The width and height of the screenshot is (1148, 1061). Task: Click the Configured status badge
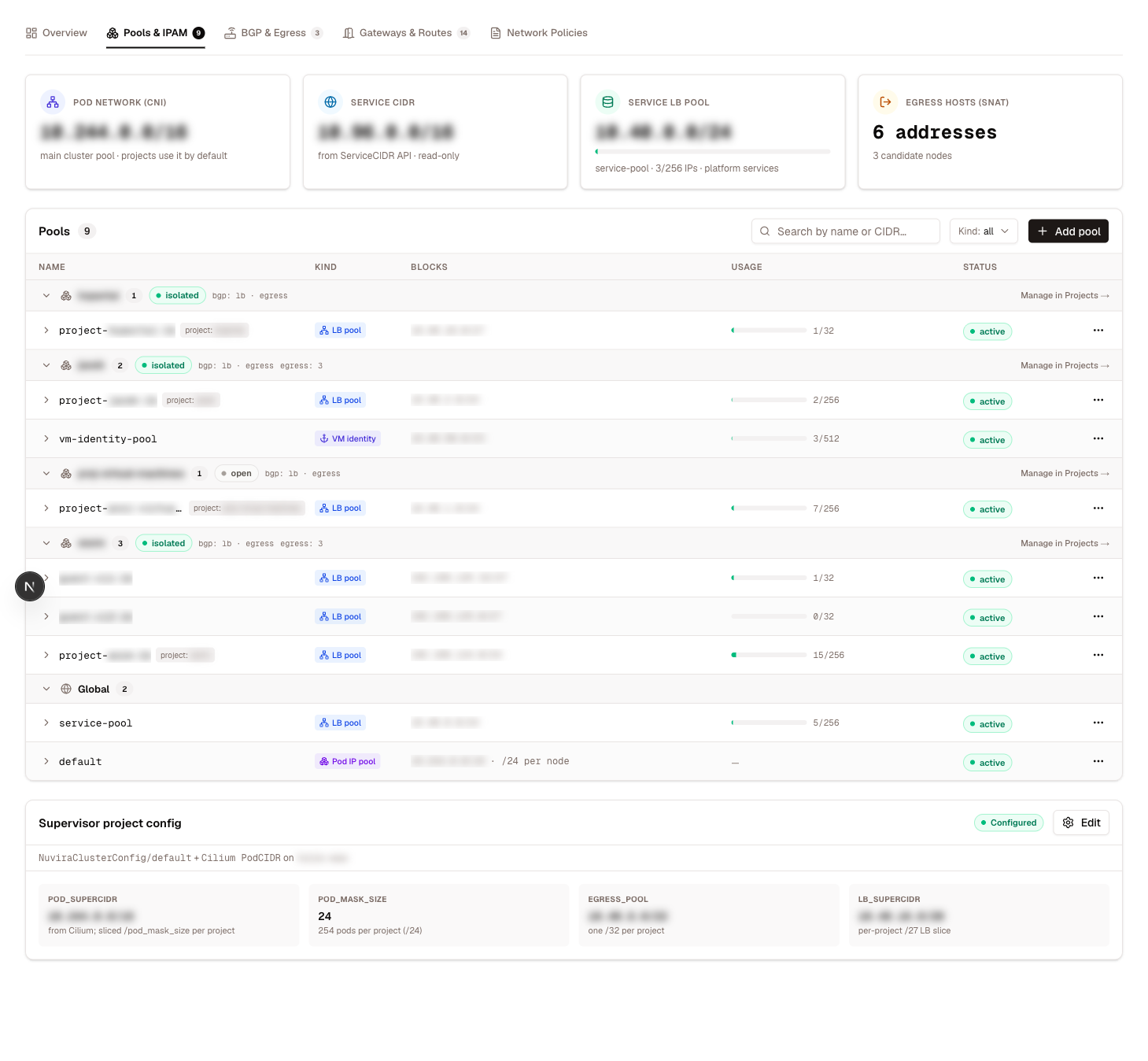click(x=1009, y=823)
